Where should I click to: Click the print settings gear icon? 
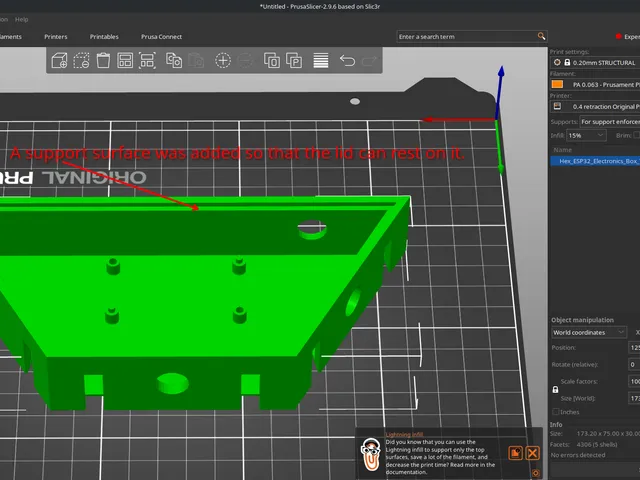click(x=557, y=62)
